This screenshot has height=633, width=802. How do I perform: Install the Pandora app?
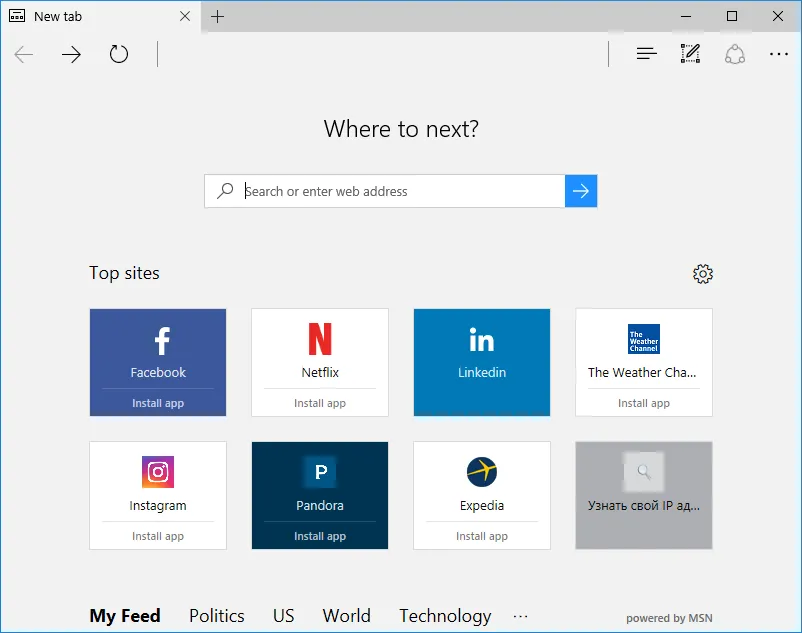point(320,536)
